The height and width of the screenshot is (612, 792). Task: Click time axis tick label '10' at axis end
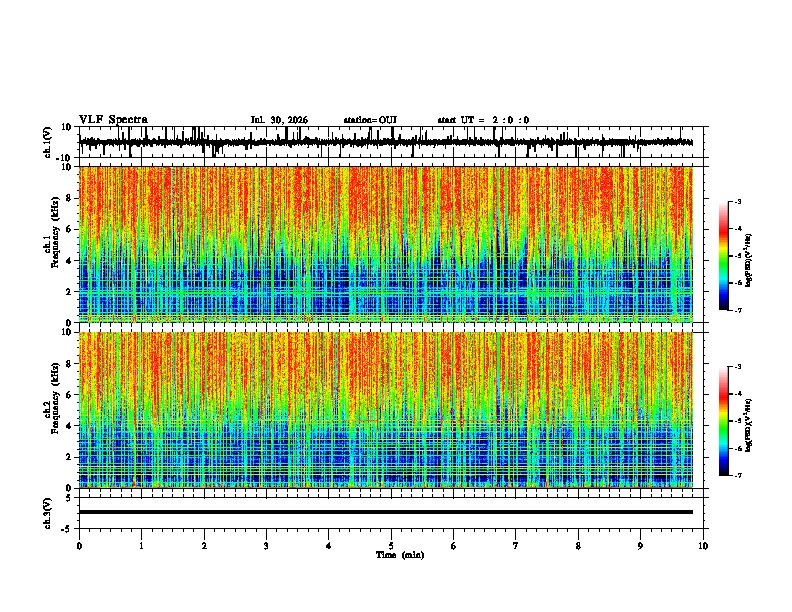tap(703, 546)
